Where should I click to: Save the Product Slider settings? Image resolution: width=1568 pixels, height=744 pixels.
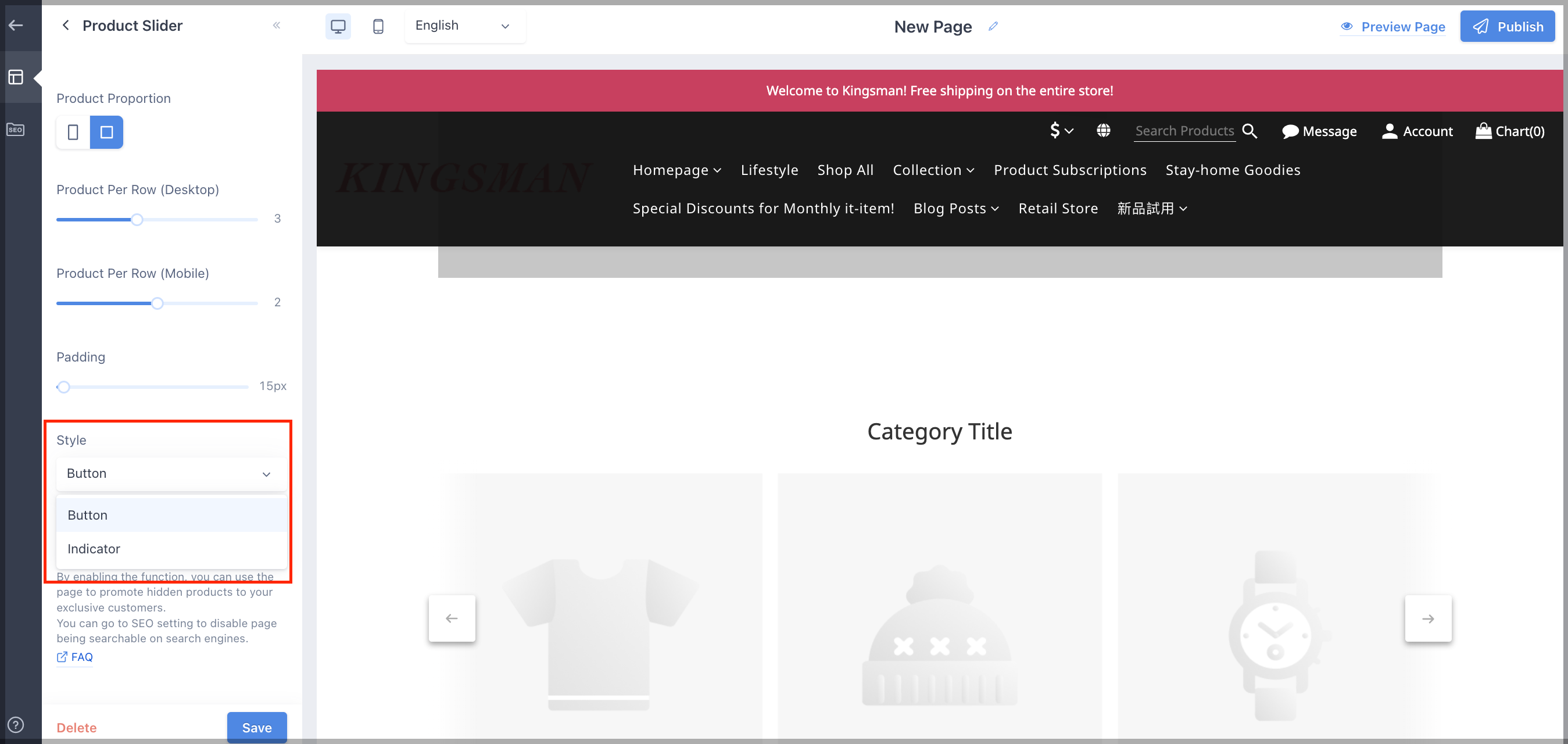(257, 728)
